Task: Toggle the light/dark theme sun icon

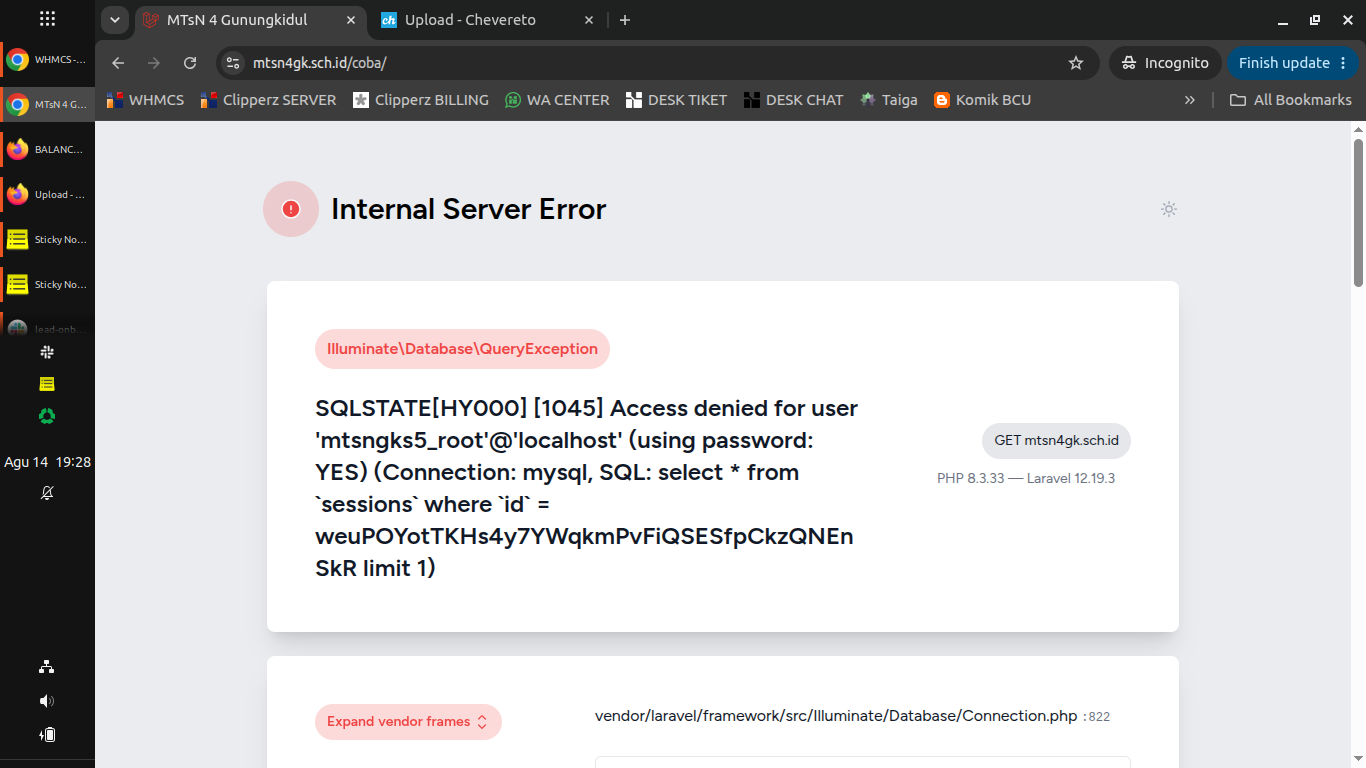Action: pos(1169,209)
